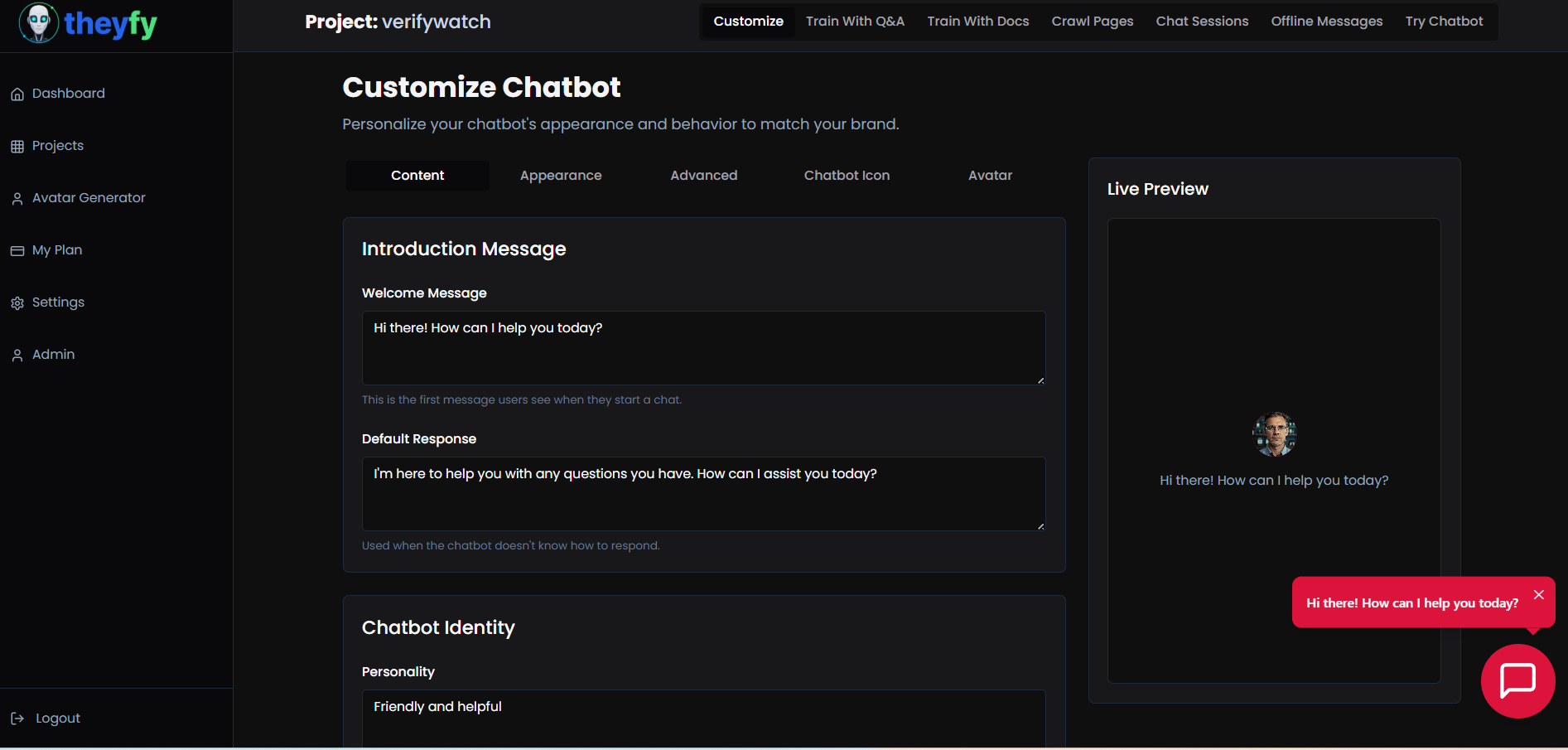Image resolution: width=1568 pixels, height=750 pixels.
Task: Click the 'Used when the chatbot doesn't know' hint
Action: point(511,545)
